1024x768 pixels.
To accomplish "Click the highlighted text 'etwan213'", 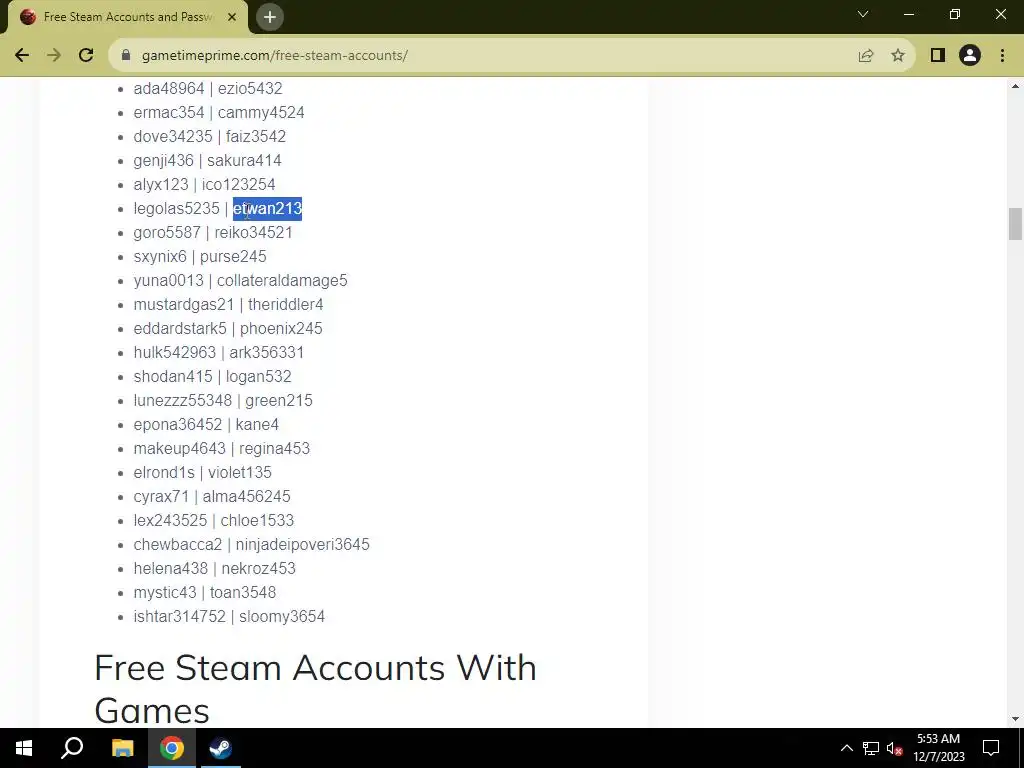I will coord(268,208).
